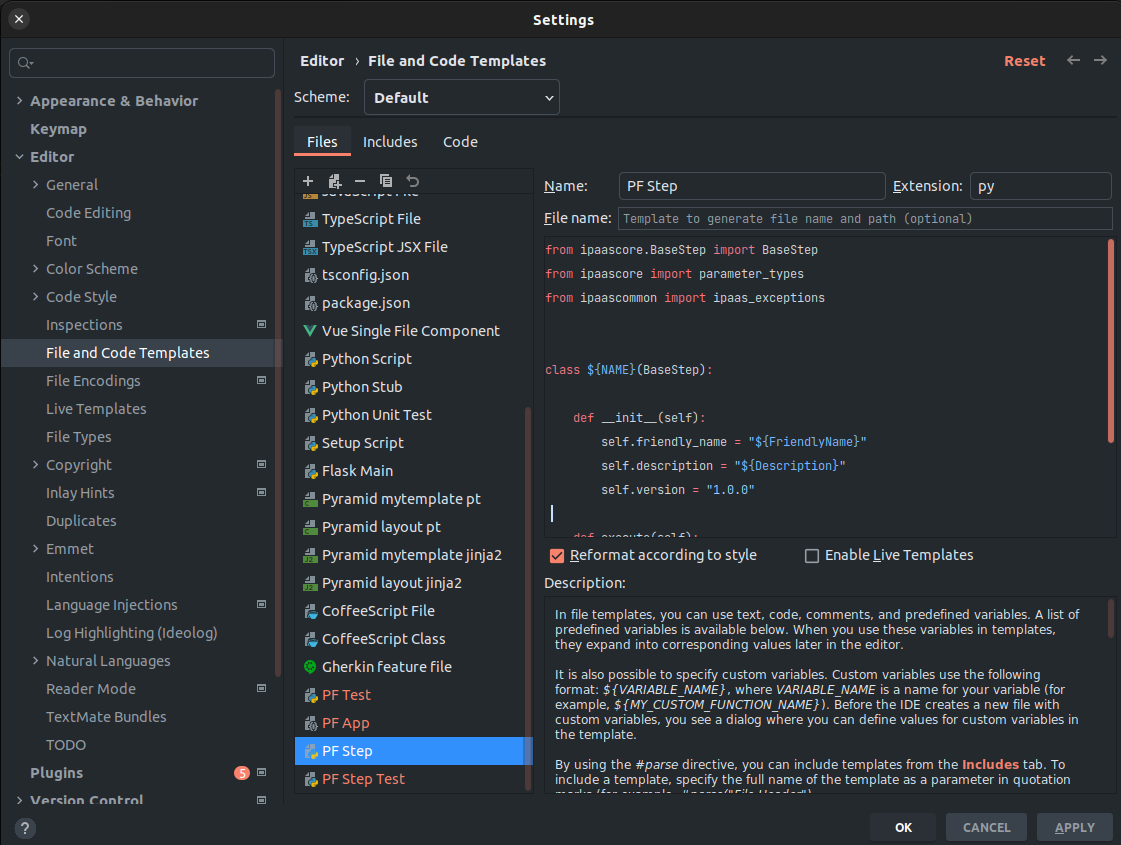The width and height of the screenshot is (1121, 845).
Task: Click the plus Create Template icon
Action: click(308, 181)
